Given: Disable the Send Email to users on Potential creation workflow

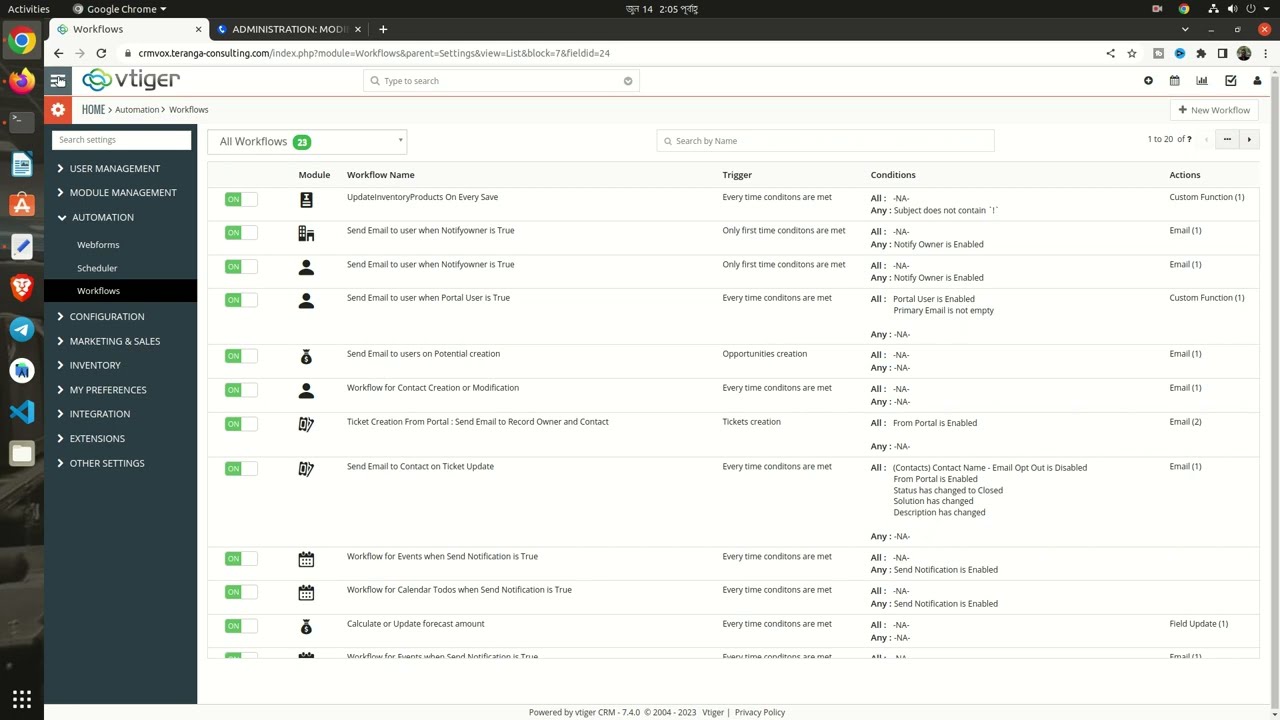Looking at the screenshot, I should 241,356.
